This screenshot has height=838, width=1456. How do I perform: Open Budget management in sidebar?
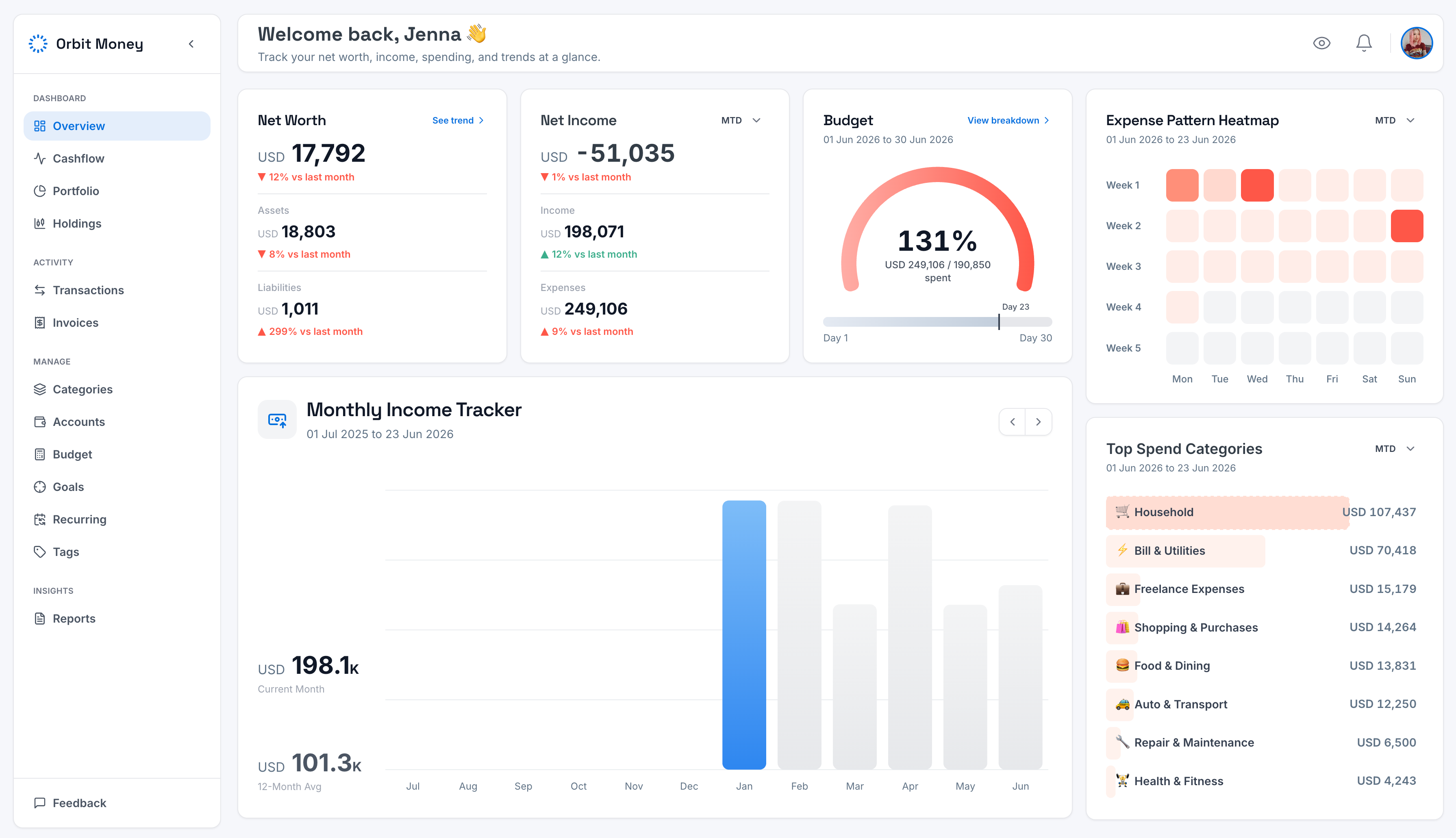click(x=117, y=455)
